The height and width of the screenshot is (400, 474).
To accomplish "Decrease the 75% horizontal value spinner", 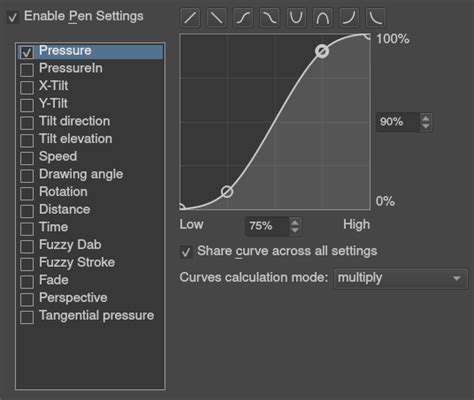I will tap(295, 230).
